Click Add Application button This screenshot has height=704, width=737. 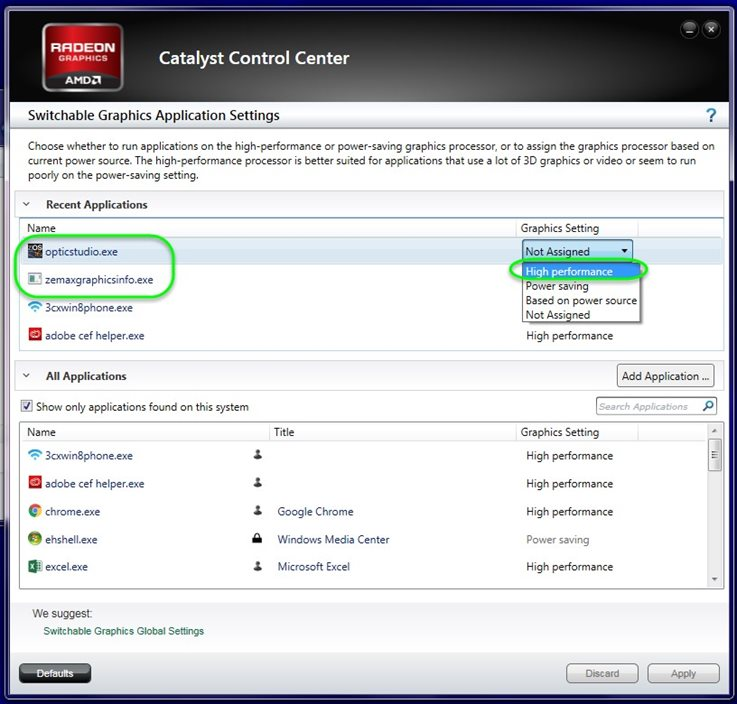665,376
